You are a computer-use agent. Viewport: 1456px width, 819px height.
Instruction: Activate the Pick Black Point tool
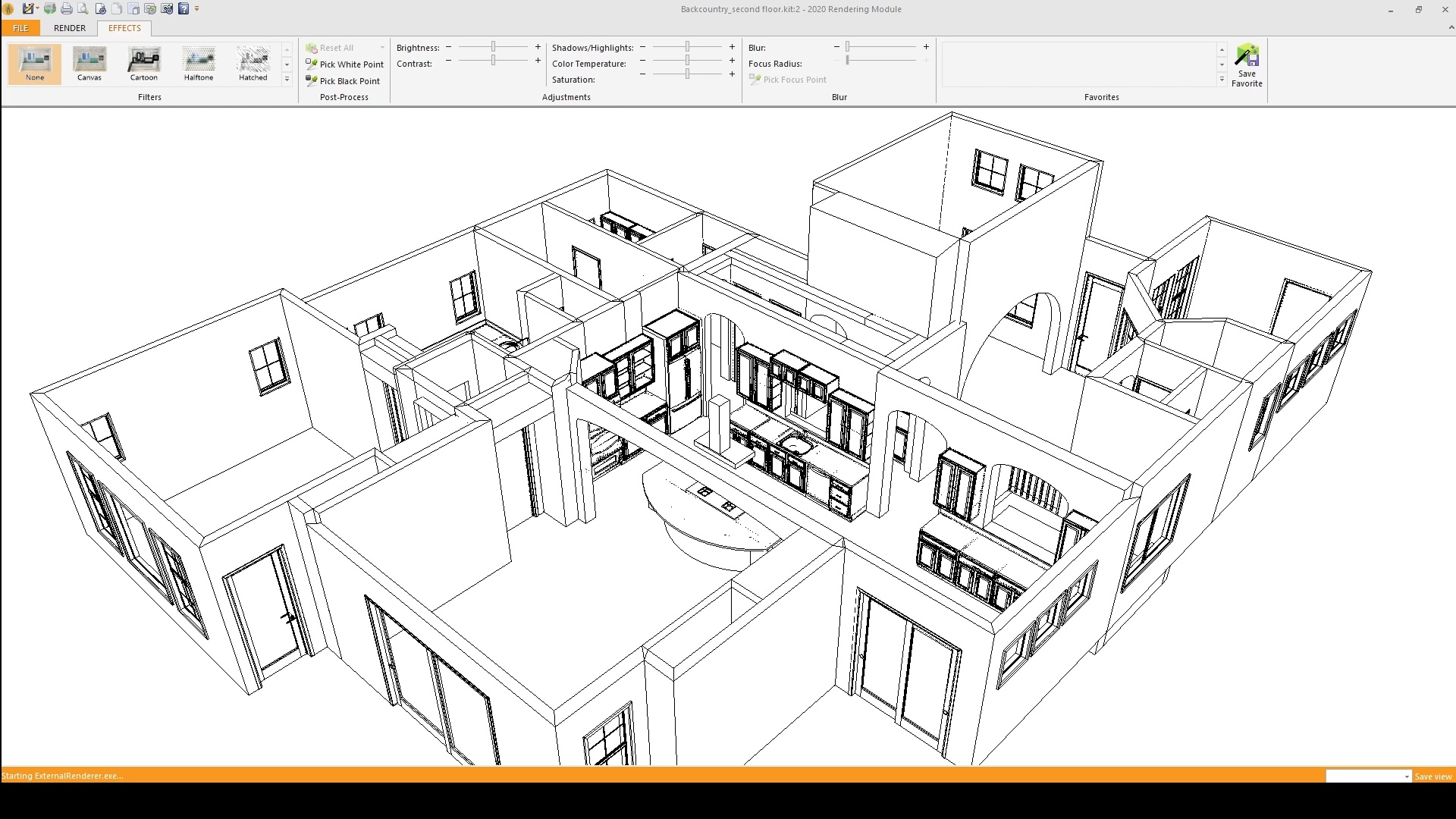(344, 81)
